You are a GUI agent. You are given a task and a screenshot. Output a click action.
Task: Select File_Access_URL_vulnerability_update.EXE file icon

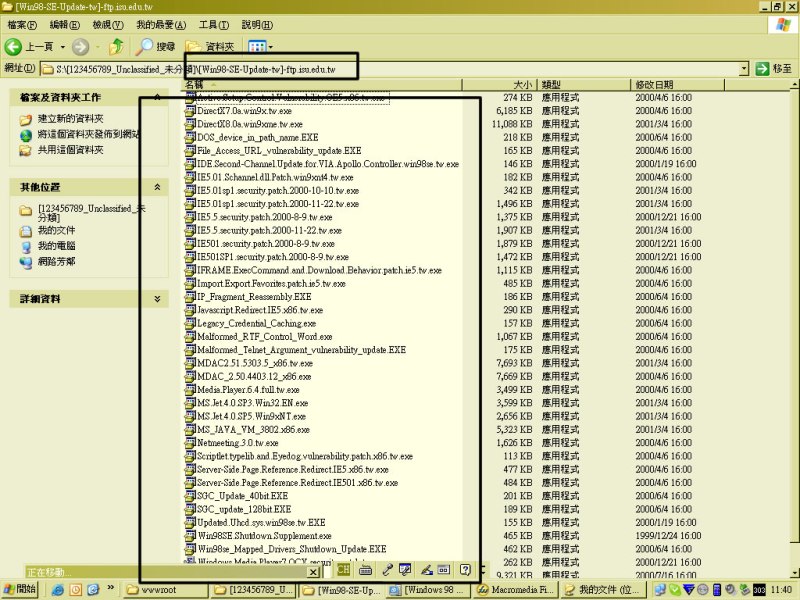point(190,151)
